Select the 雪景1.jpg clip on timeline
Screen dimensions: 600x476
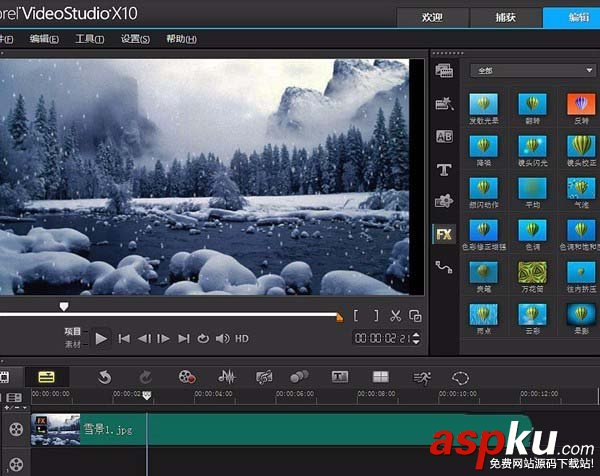pos(281,429)
